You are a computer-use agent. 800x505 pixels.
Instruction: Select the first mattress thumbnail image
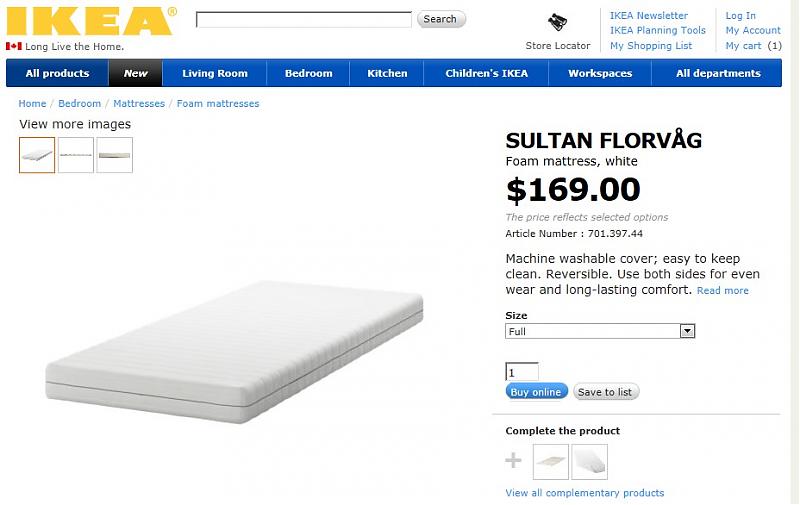coord(37,155)
